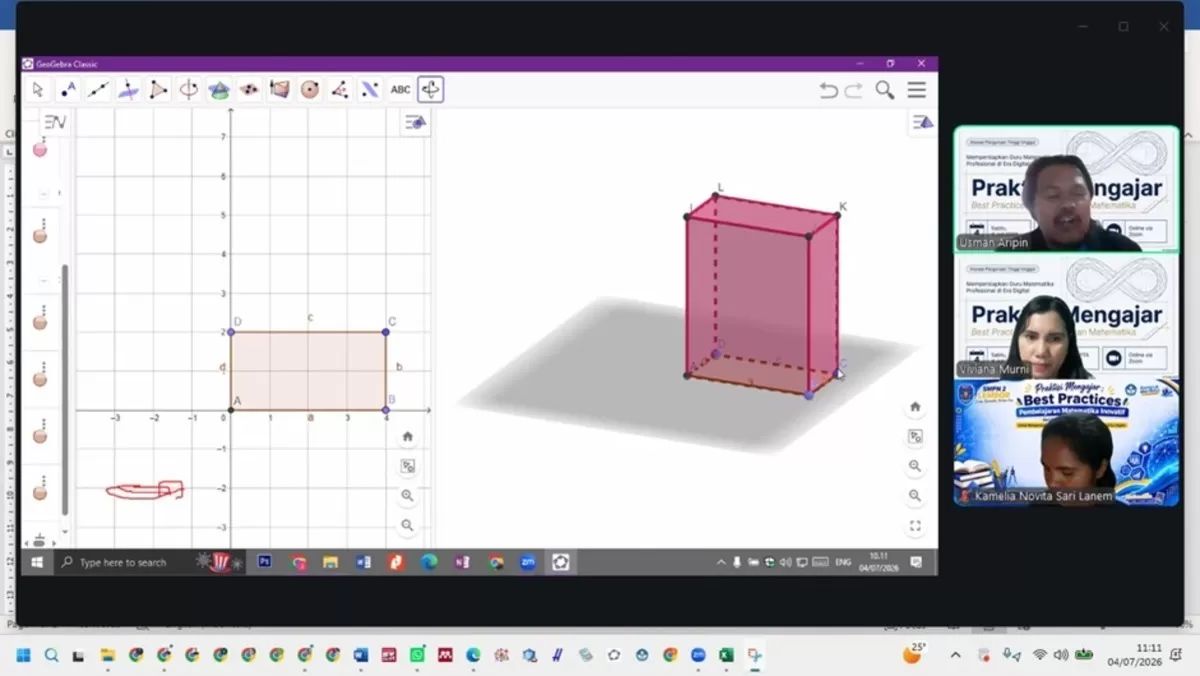Toggle the 3D Graphics view style bar

tap(922, 122)
